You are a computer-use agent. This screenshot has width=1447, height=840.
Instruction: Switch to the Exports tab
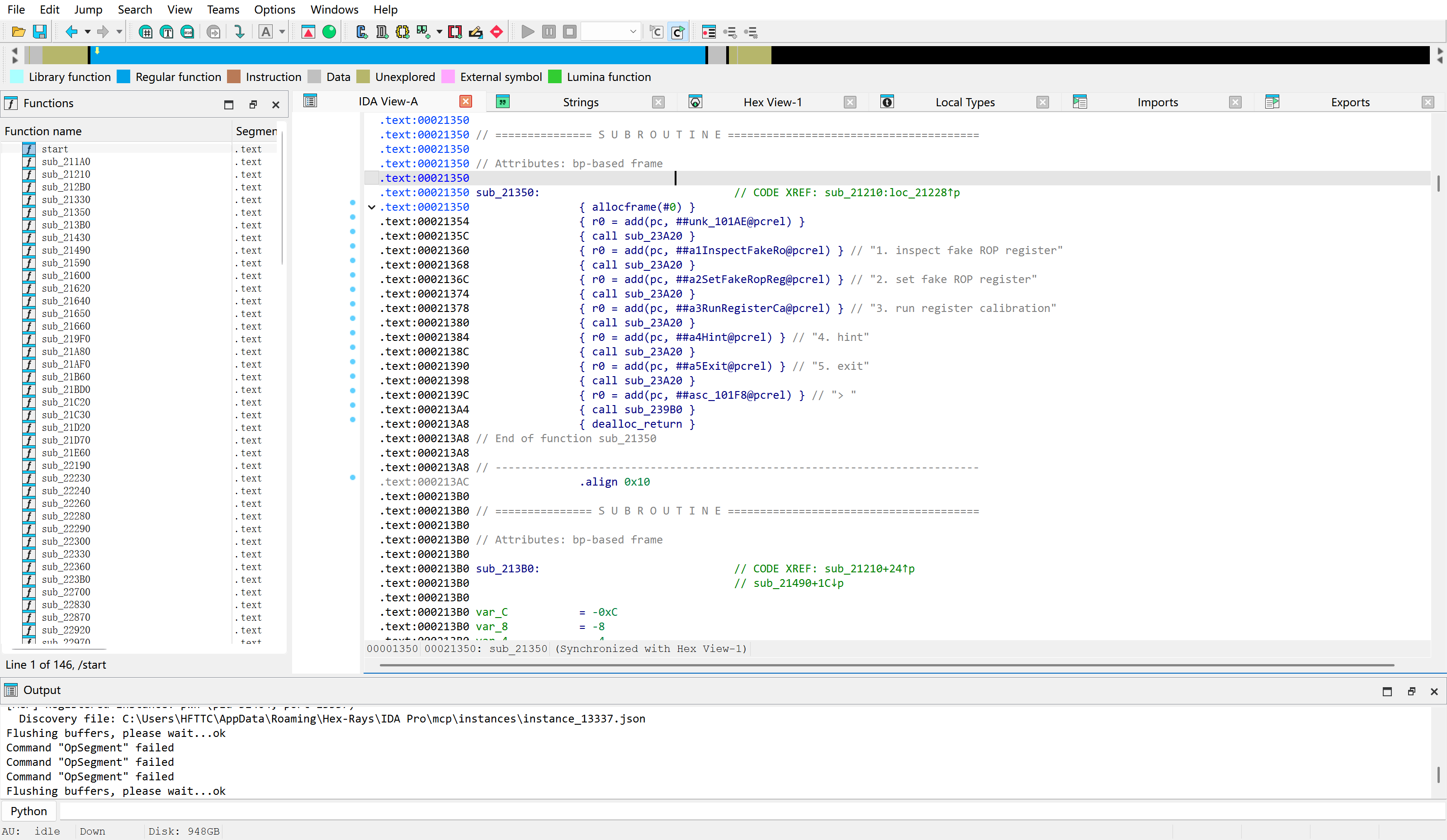pyautogui.click(x=1350, y=102)
